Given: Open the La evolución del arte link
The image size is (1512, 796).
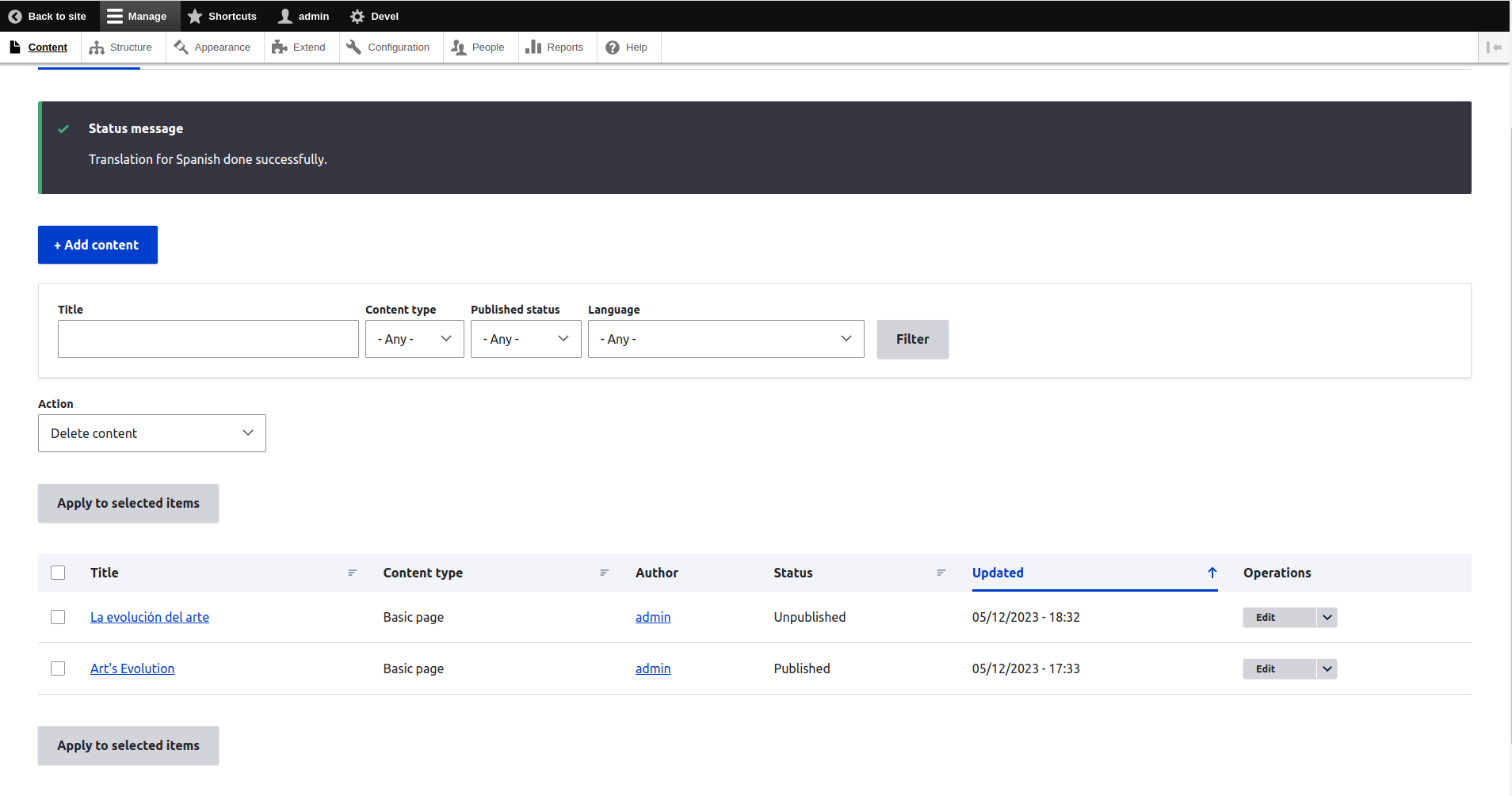Looking at the screenshot, I should click(150, 617).
